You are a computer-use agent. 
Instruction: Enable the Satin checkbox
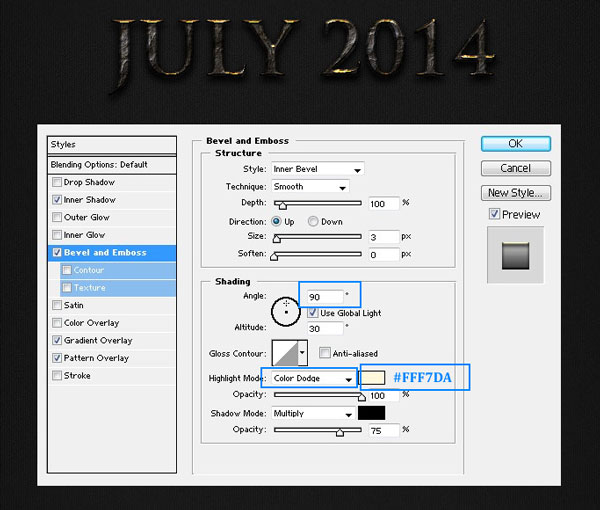57,305
